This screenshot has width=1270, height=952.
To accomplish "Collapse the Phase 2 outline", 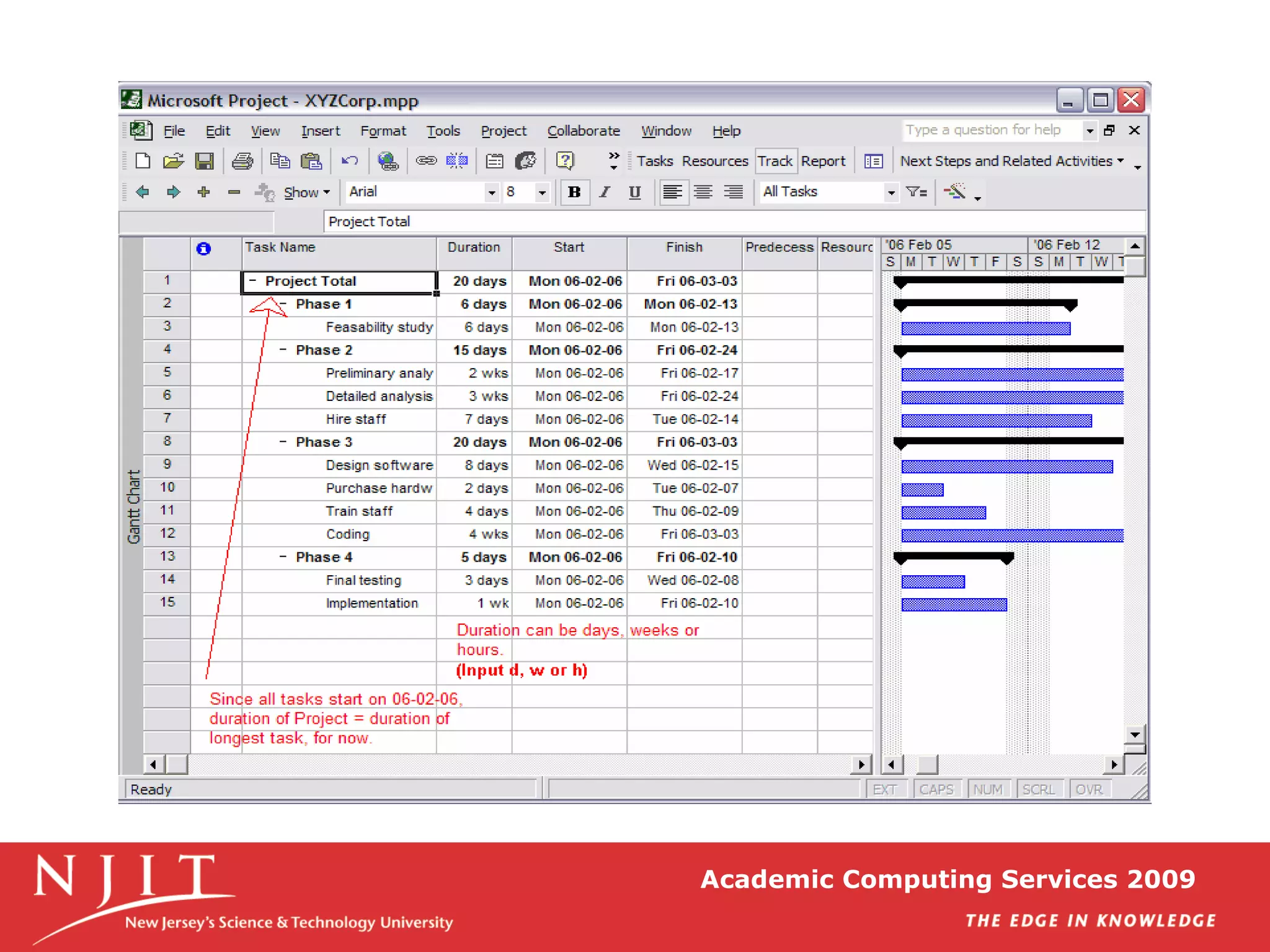I will [283, 350].
